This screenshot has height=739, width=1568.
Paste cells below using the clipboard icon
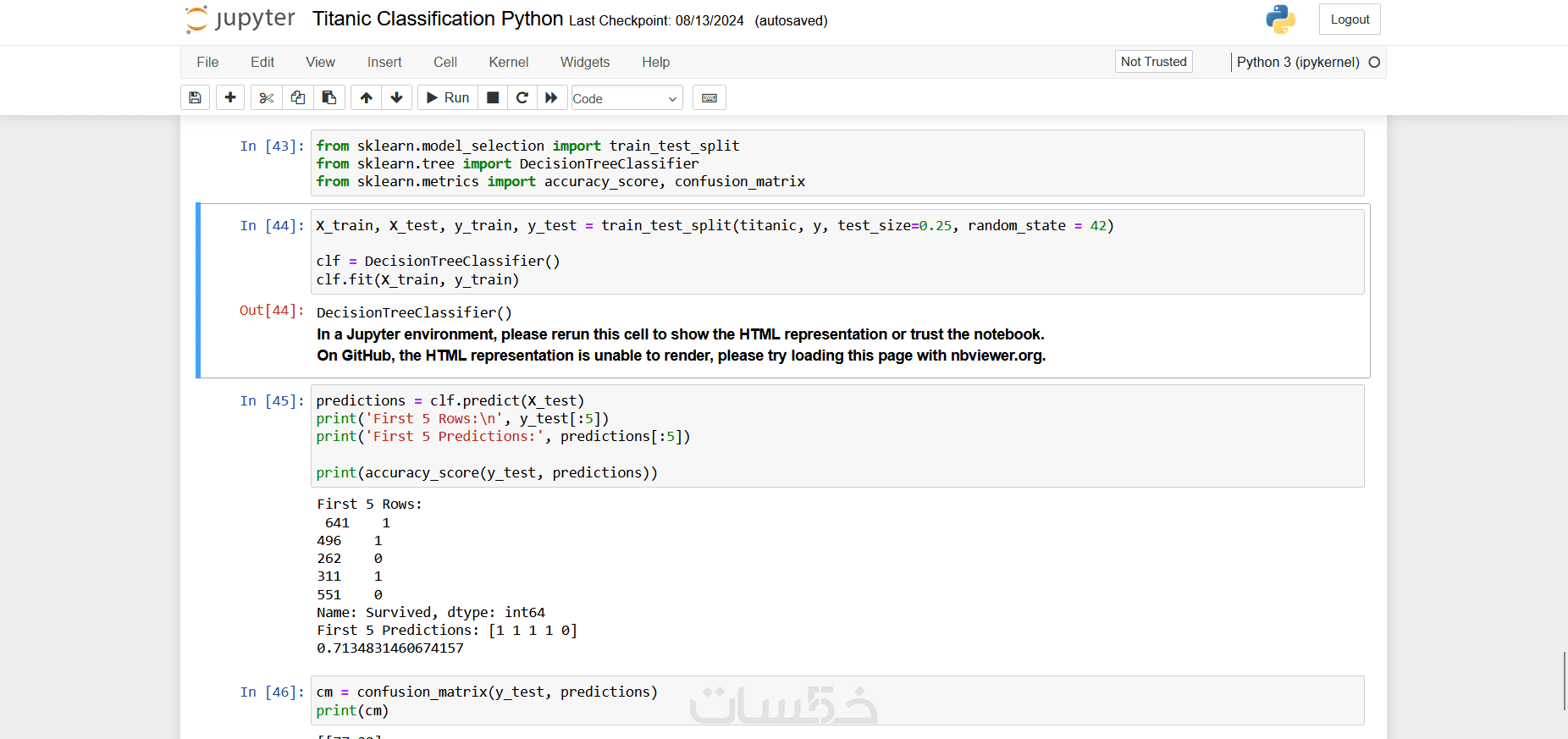pyautogui.click(x=329, y=98)
